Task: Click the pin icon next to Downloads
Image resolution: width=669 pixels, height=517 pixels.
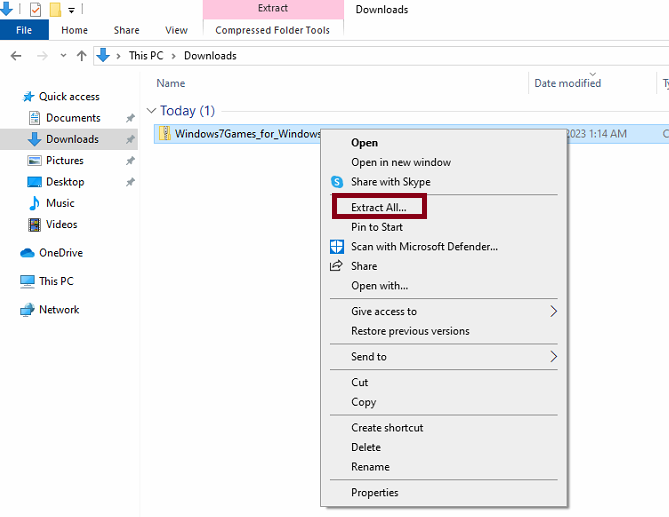Action: 130,139
